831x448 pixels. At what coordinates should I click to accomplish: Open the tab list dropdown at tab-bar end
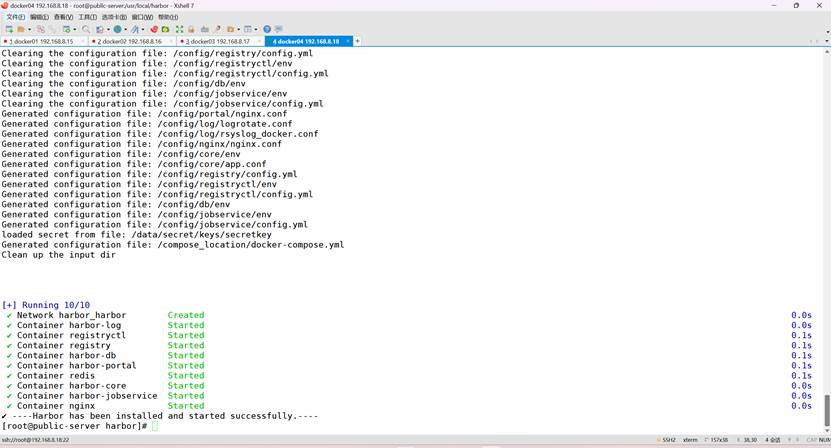(827, 41)
